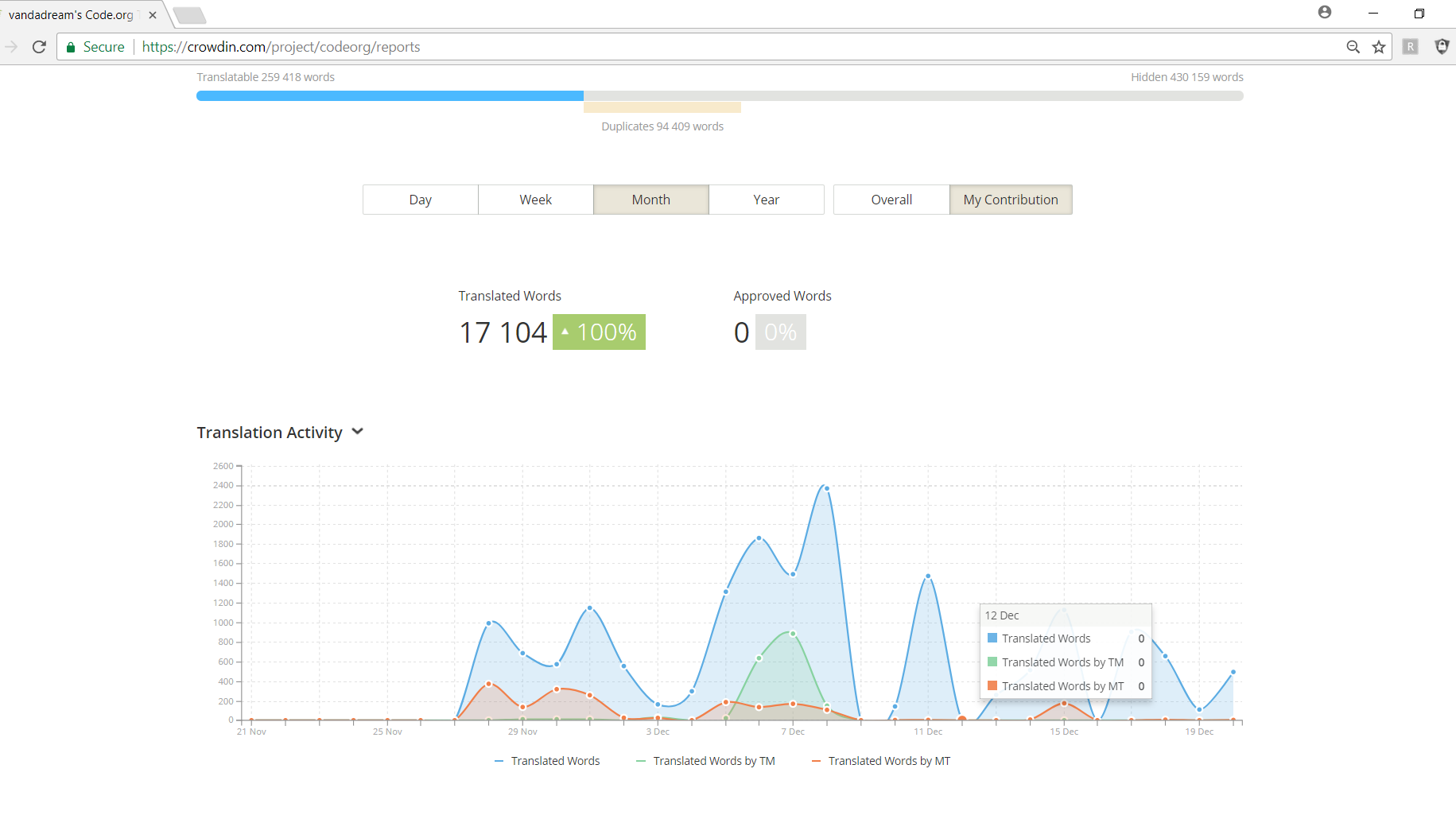Restore down the browser window
Image resolution: width=1456 pixels, height=819 pixels.
(x=1419, y=14)
